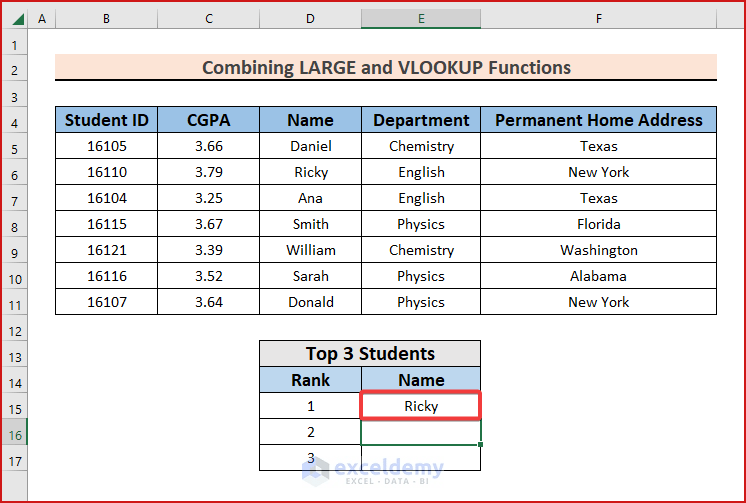The image size is (746, 503).
Task: Select CGPA cell 3.25
Action: pos(208,197)
